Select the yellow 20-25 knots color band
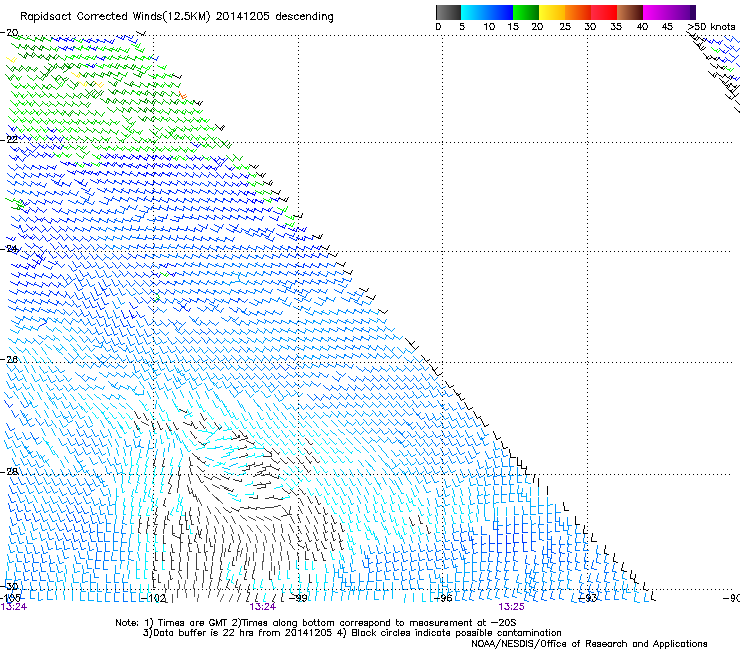 click(x=552, y=12)
